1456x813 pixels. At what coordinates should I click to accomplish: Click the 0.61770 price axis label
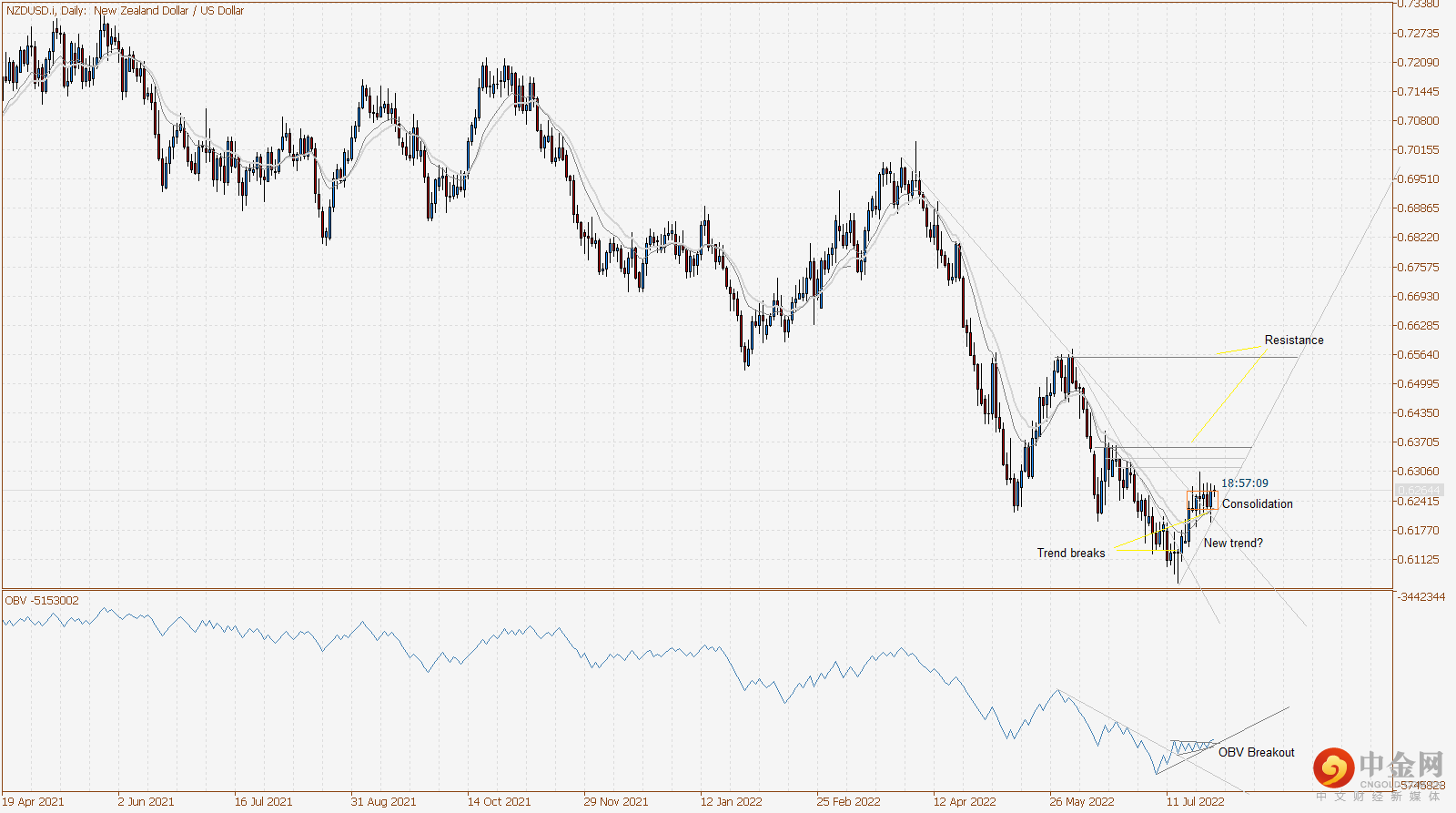(x=1418, y=531)
